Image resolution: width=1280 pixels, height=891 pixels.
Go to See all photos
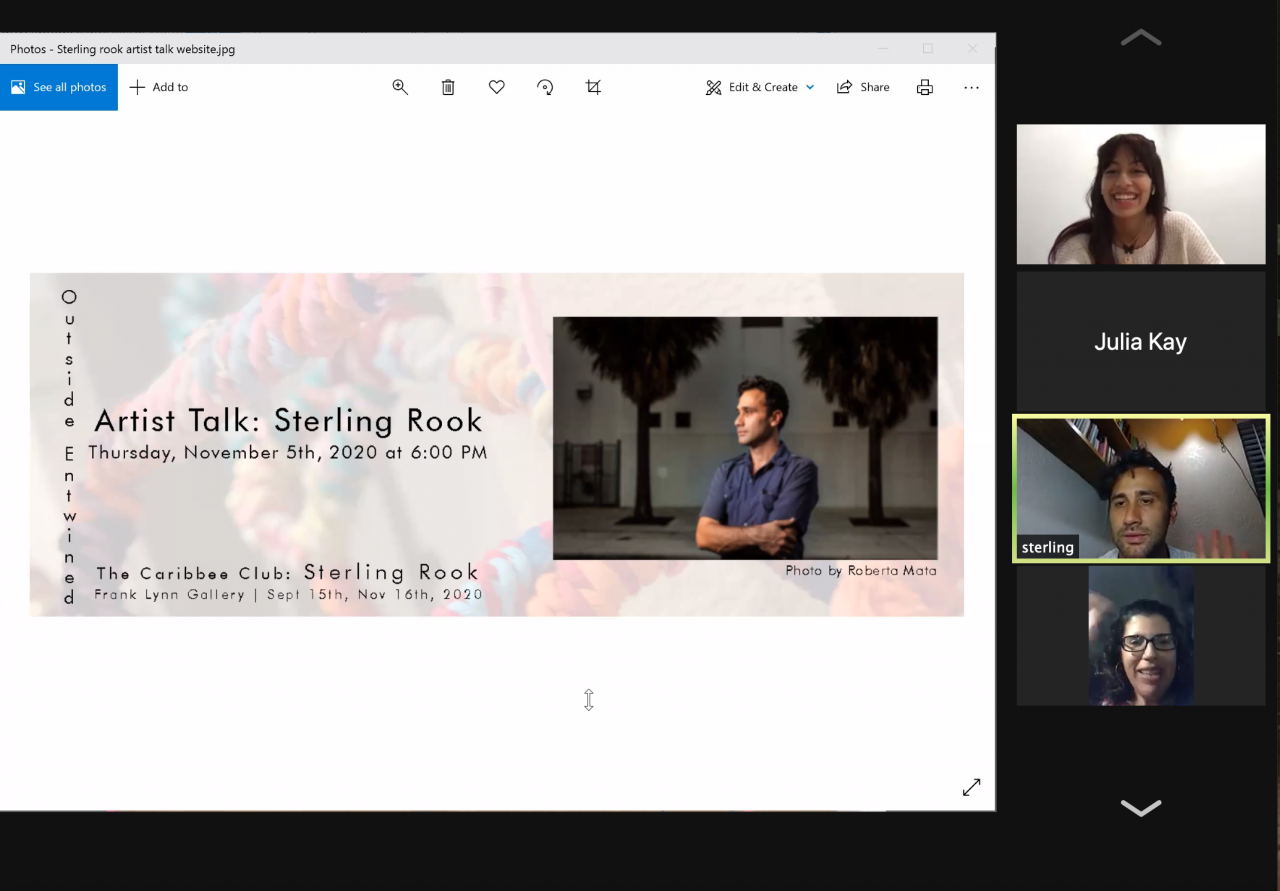point(59,87)
